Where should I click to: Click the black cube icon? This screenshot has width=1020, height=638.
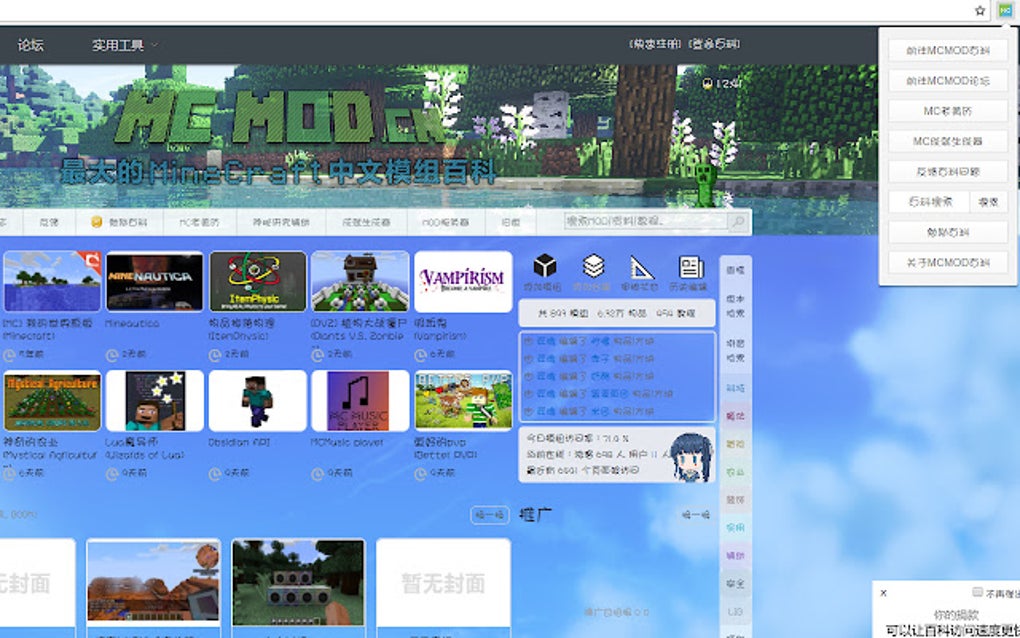click(544, 266)
